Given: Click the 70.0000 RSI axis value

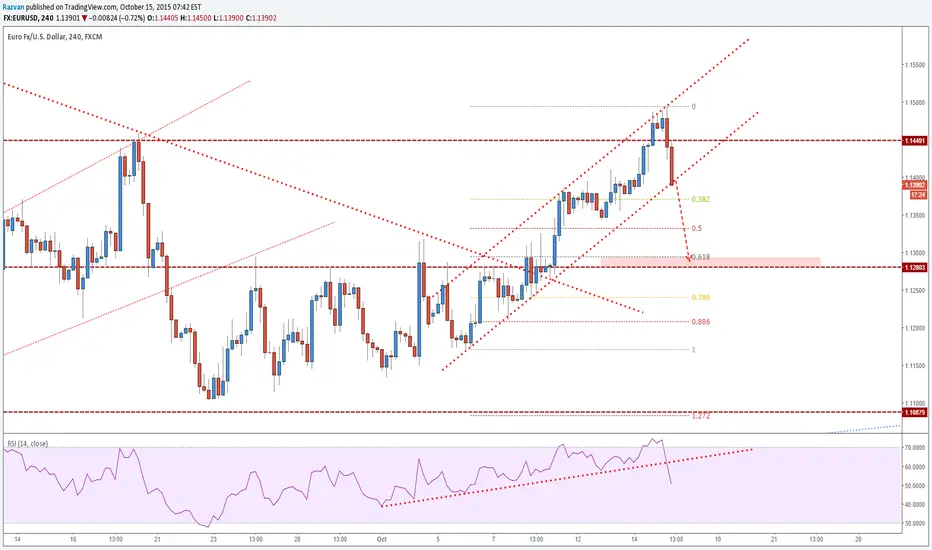Looking at the screenshot, I should (915, 447).
